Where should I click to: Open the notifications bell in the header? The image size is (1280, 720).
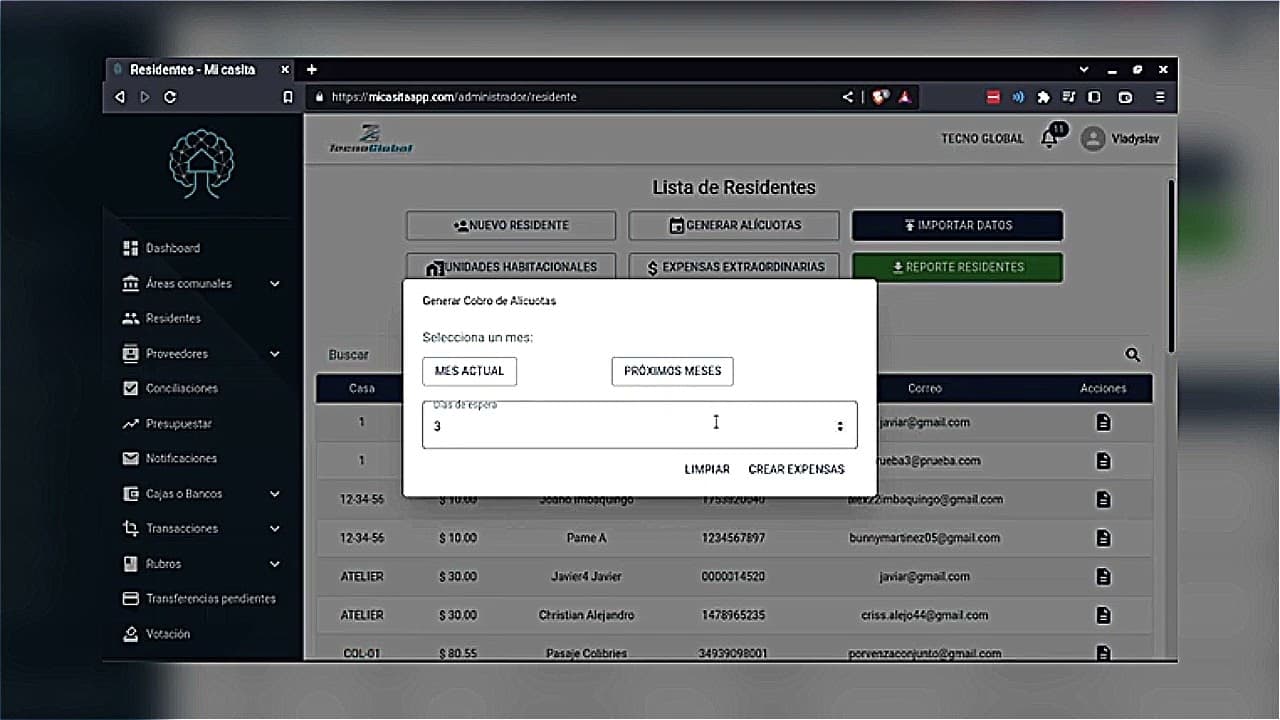tap(1049, 138)
